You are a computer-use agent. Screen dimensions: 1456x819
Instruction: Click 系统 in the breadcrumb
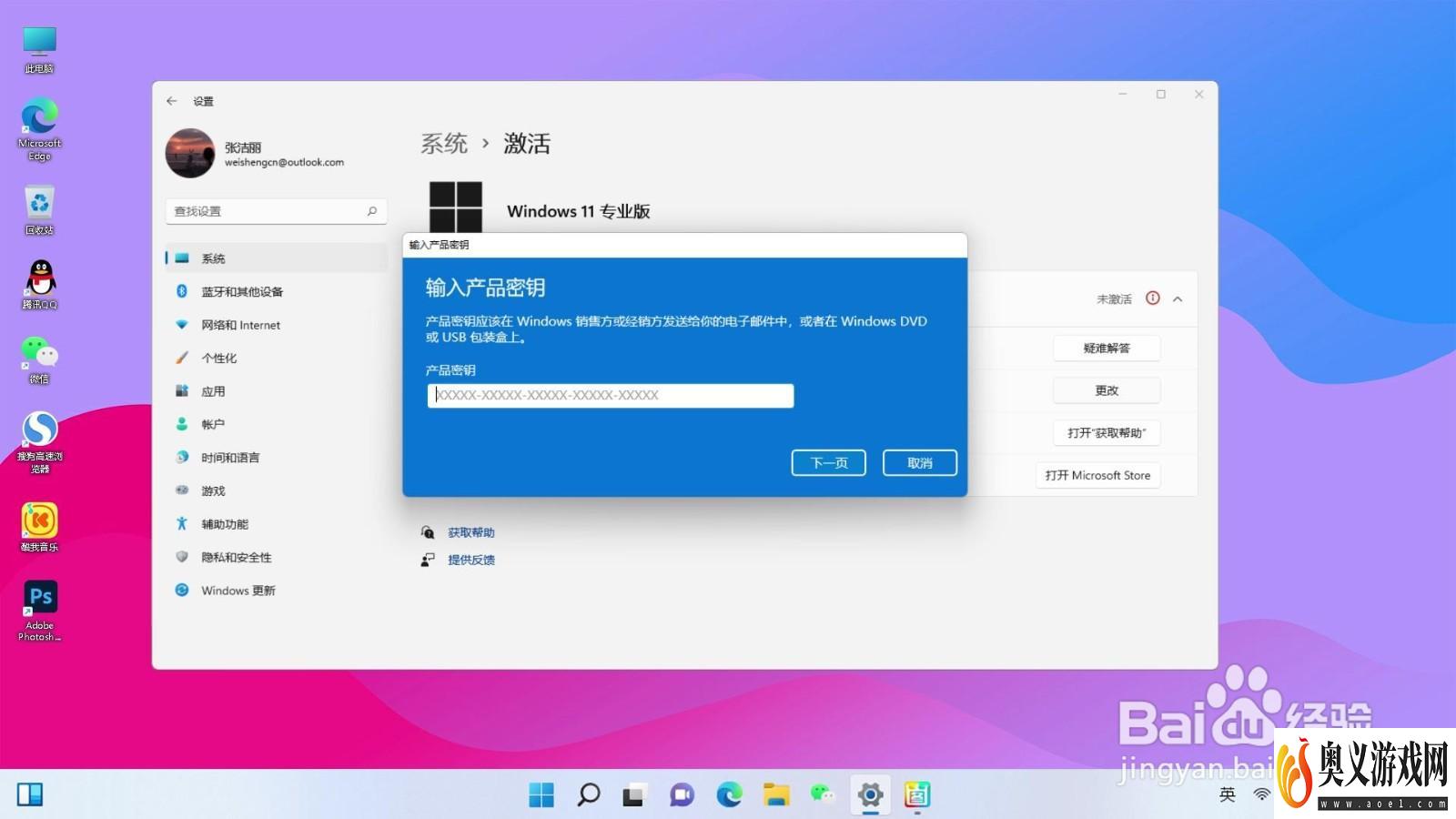(444, 144)
